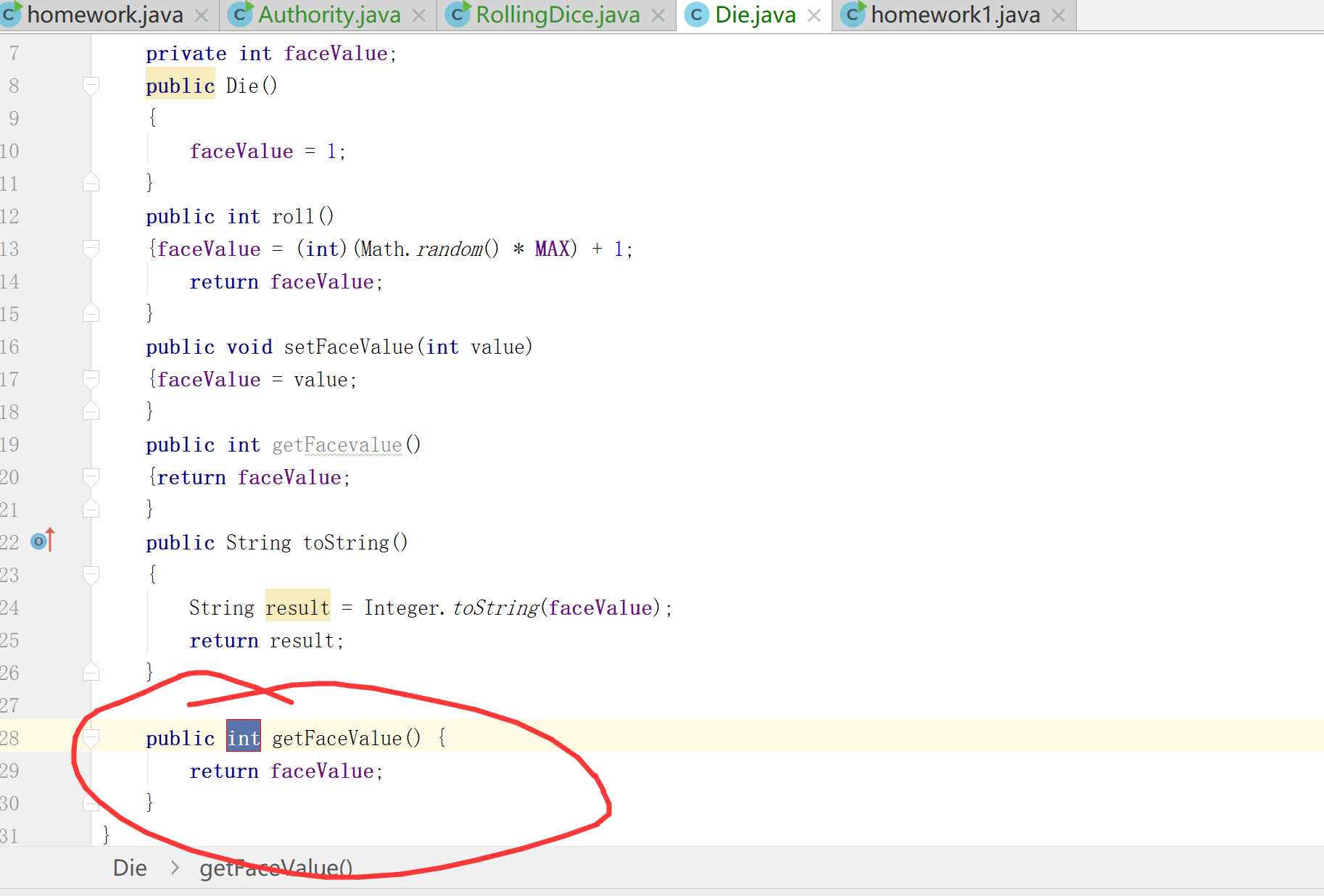
Task: Click the setFaceValue method name
Action: tap(349, 347)
